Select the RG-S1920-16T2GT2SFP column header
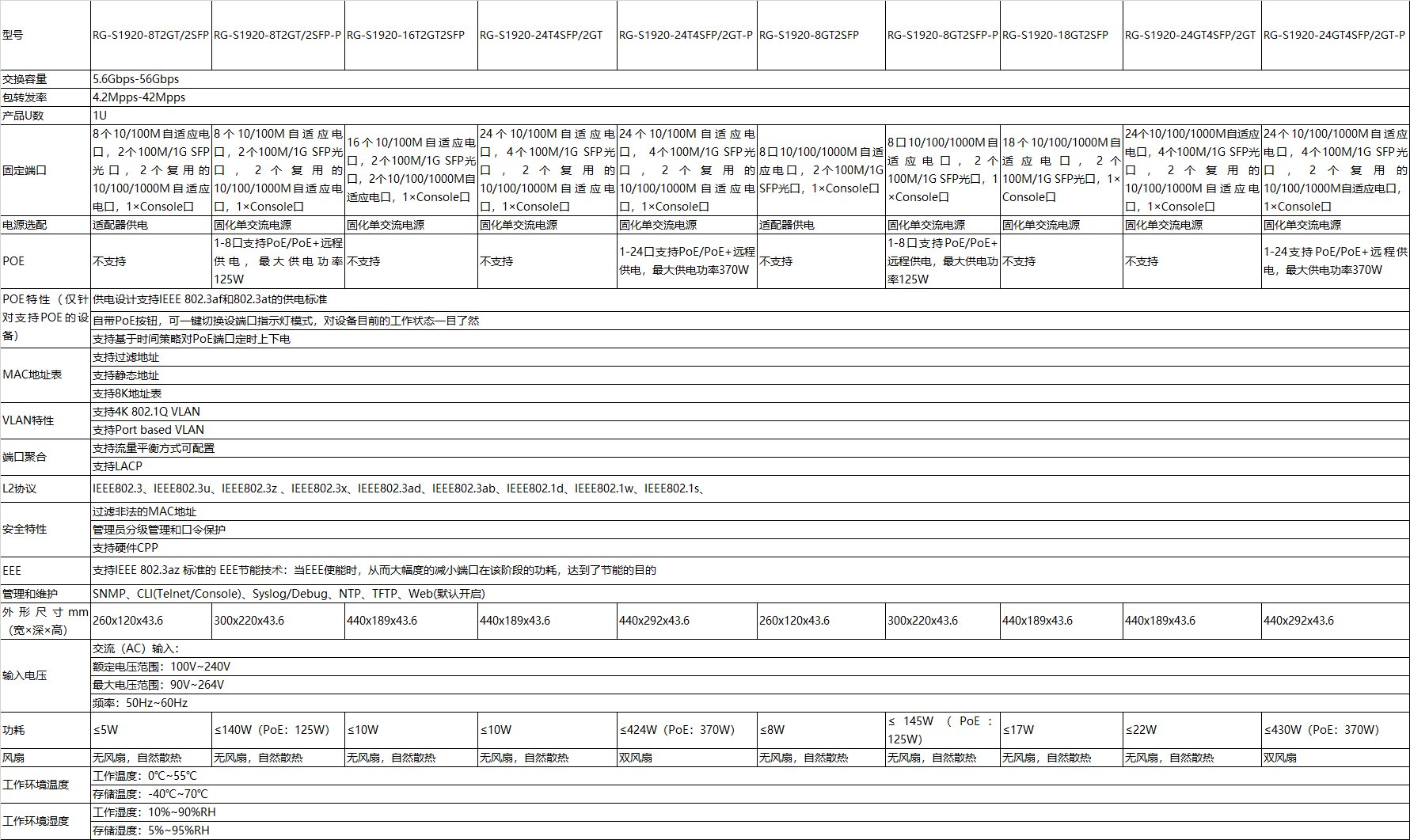 click(x=405, y=35)
